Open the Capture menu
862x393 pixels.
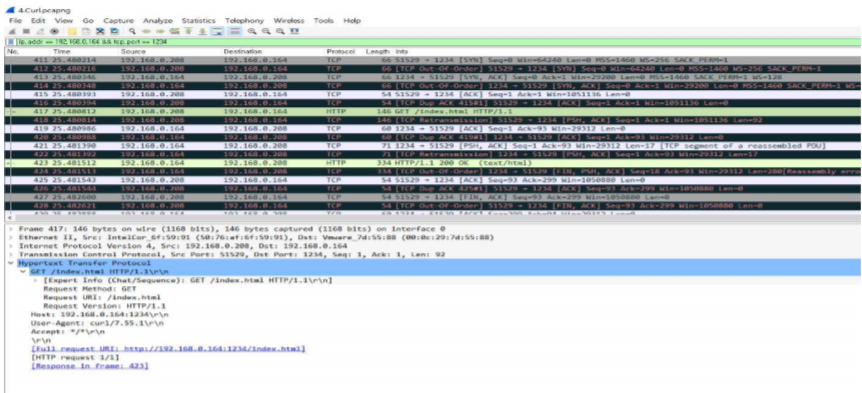pos(118,21)
